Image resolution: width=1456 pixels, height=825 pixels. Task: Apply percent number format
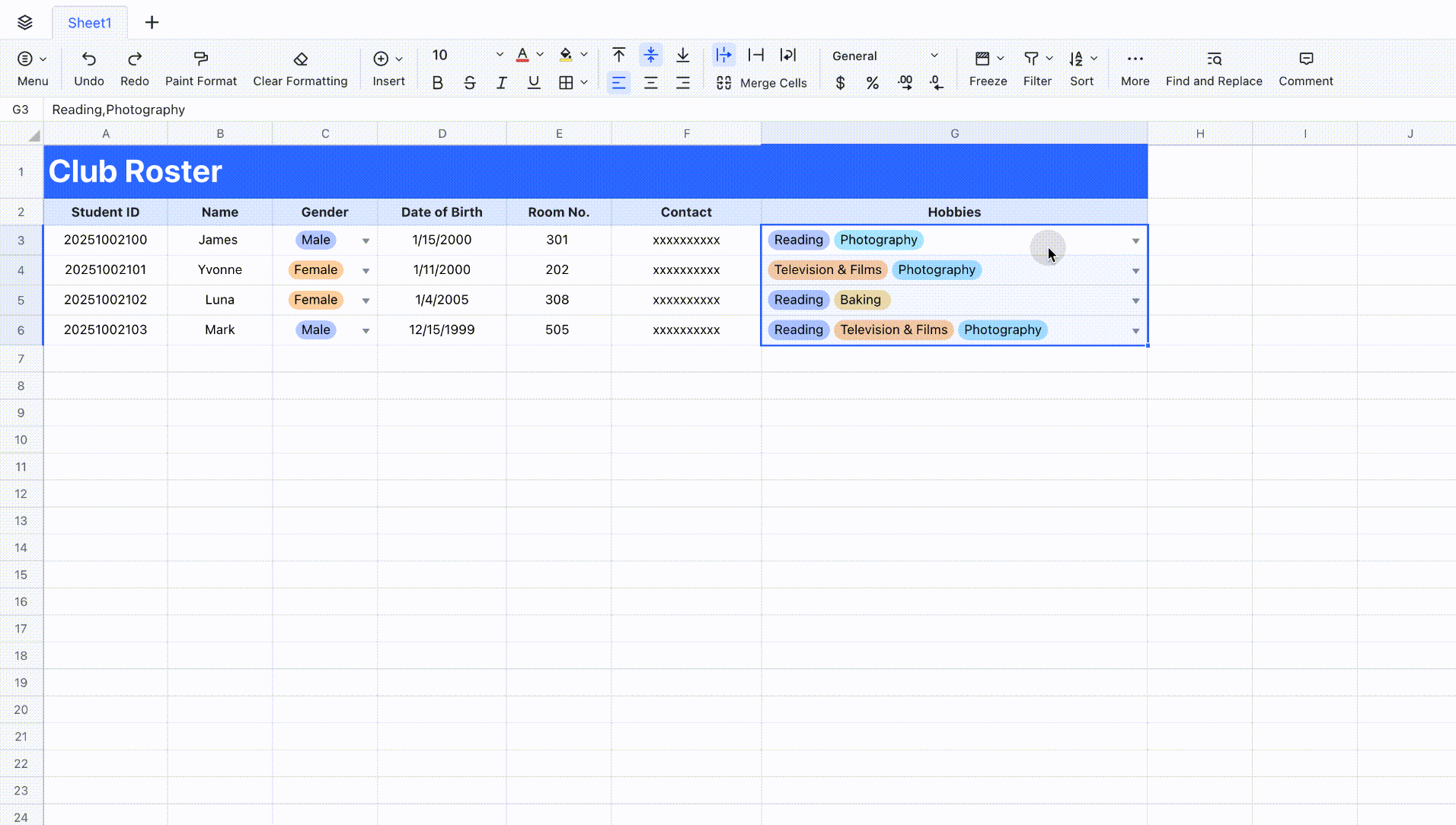(873, 82)
